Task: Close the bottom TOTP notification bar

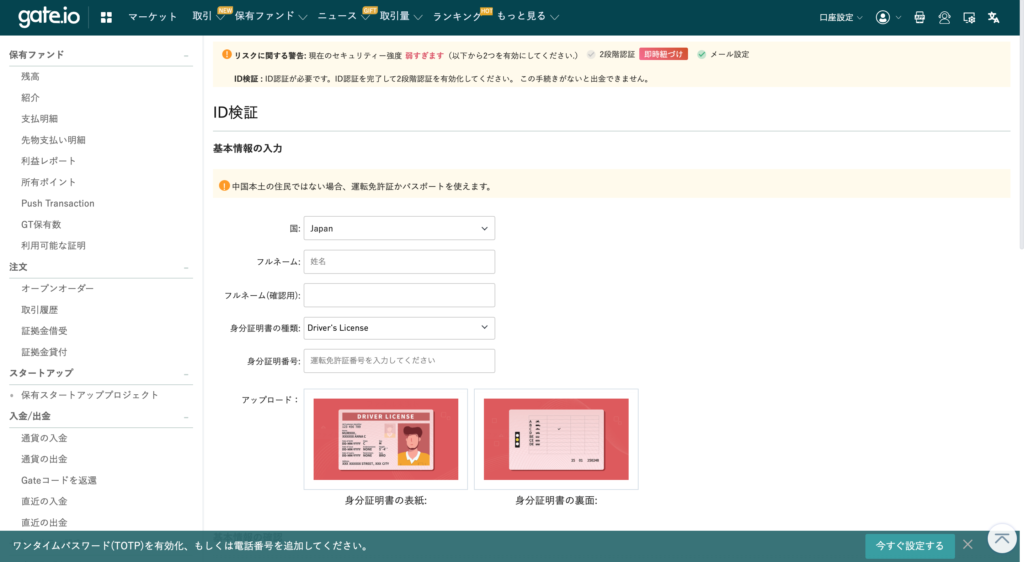Action: point(968,544)
